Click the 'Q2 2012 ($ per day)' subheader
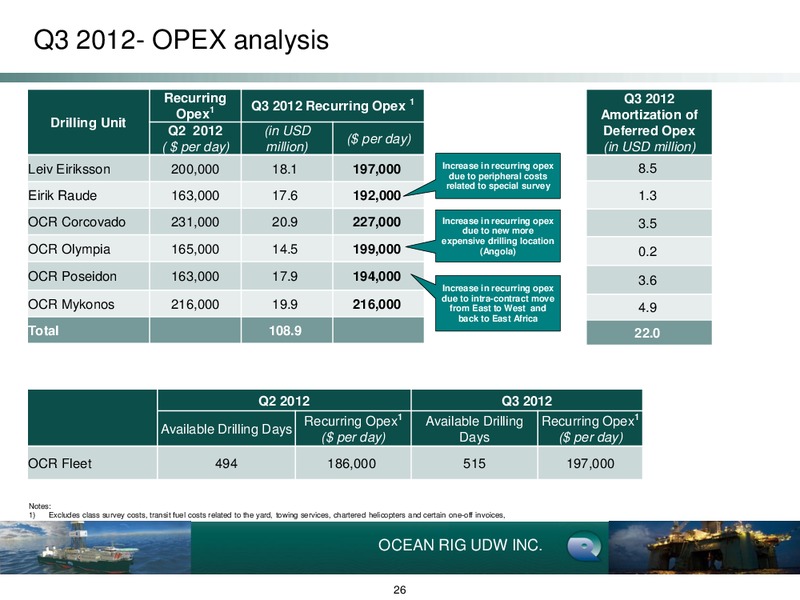 coord(195,138)
